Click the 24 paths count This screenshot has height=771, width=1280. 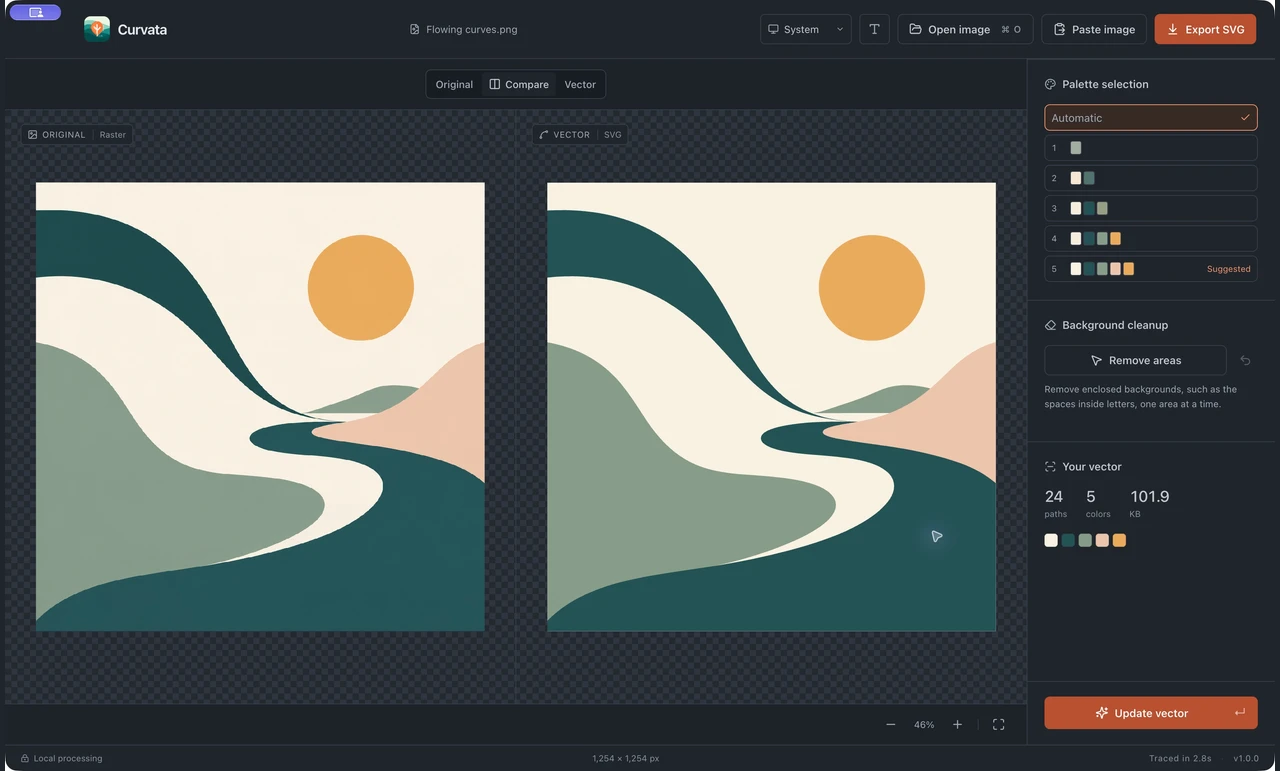pos(1054,496)
